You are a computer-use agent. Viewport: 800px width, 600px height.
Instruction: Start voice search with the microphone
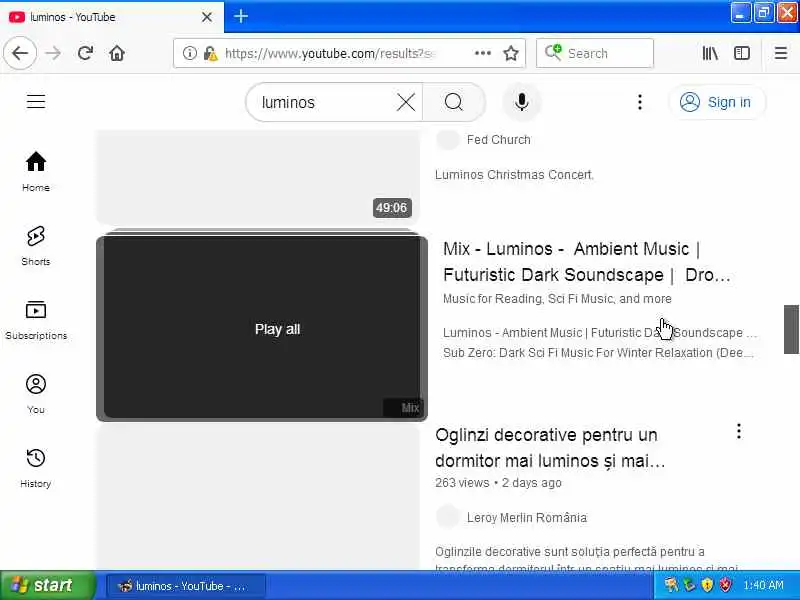coord(521,102)
